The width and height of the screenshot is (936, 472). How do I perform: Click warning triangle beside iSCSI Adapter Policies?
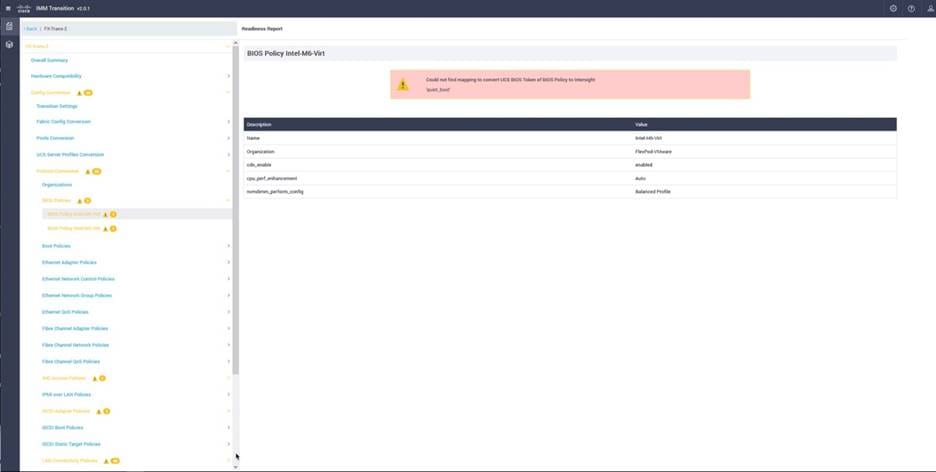[x=98, y=412]
